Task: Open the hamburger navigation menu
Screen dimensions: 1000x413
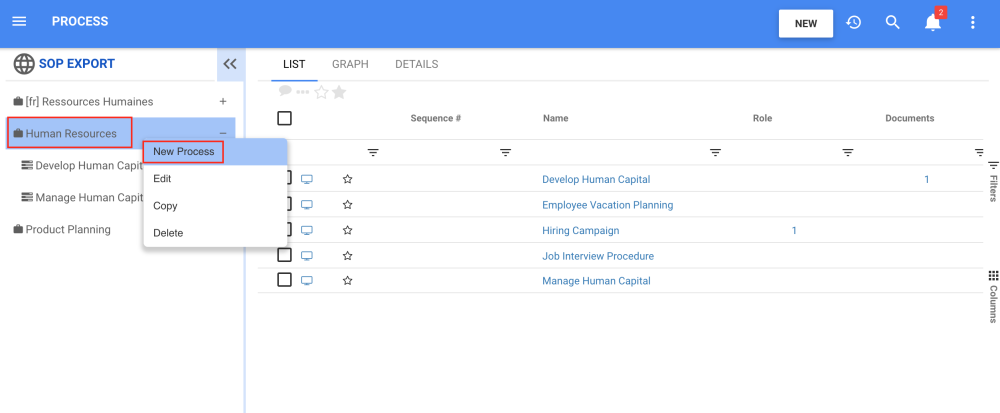Action: (19, 22)
